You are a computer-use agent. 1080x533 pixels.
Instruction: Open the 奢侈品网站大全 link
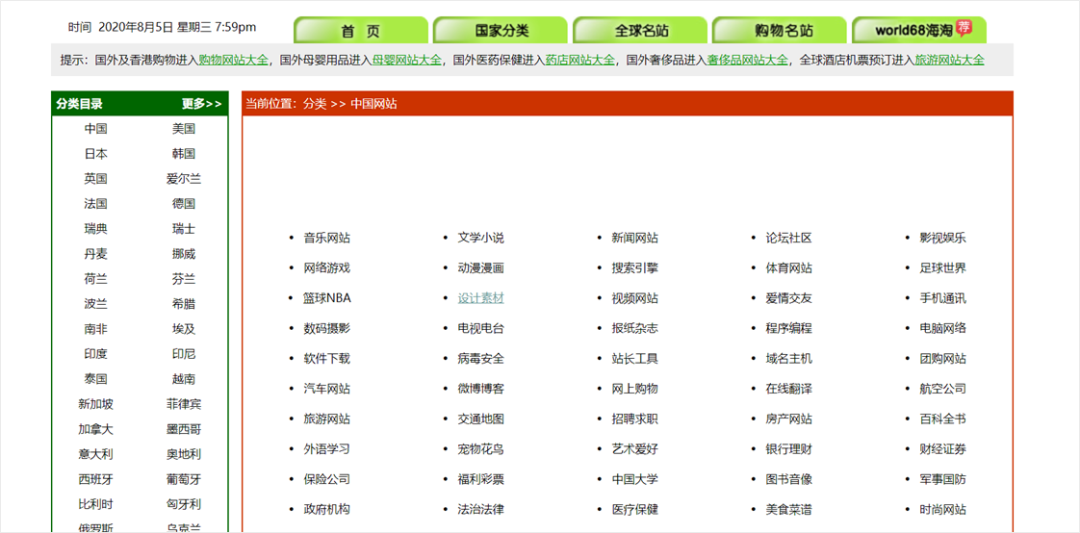coord(747,60)
